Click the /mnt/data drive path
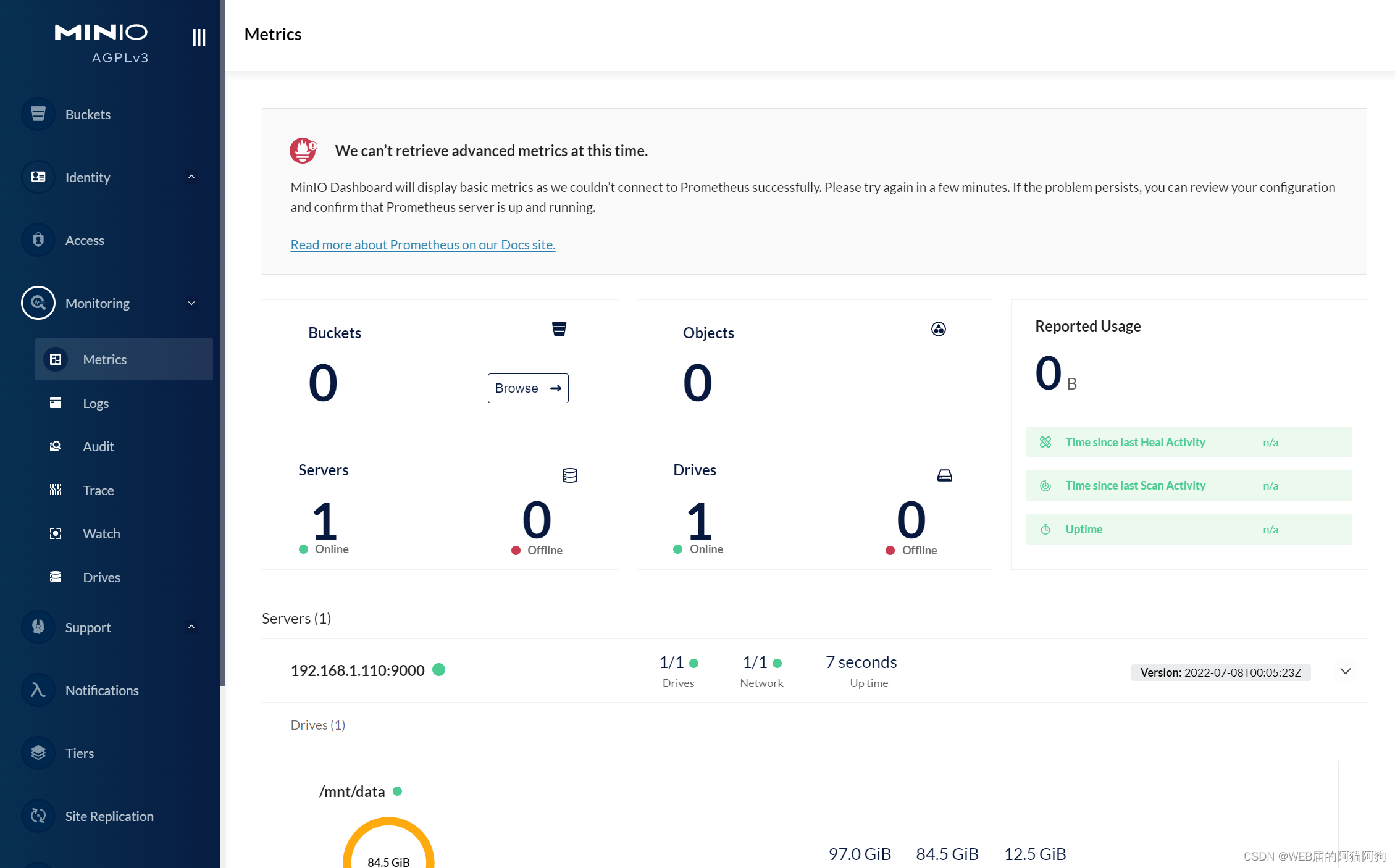The image size is (1395, 868). [x=352, y=791]
